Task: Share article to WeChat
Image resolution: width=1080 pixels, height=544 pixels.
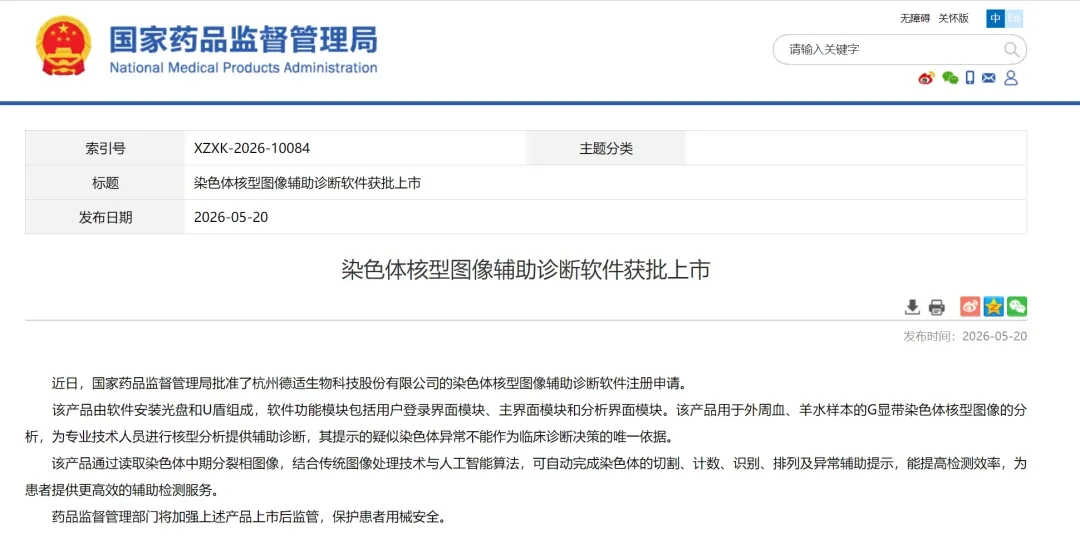Action: (x=1017, y=306)
